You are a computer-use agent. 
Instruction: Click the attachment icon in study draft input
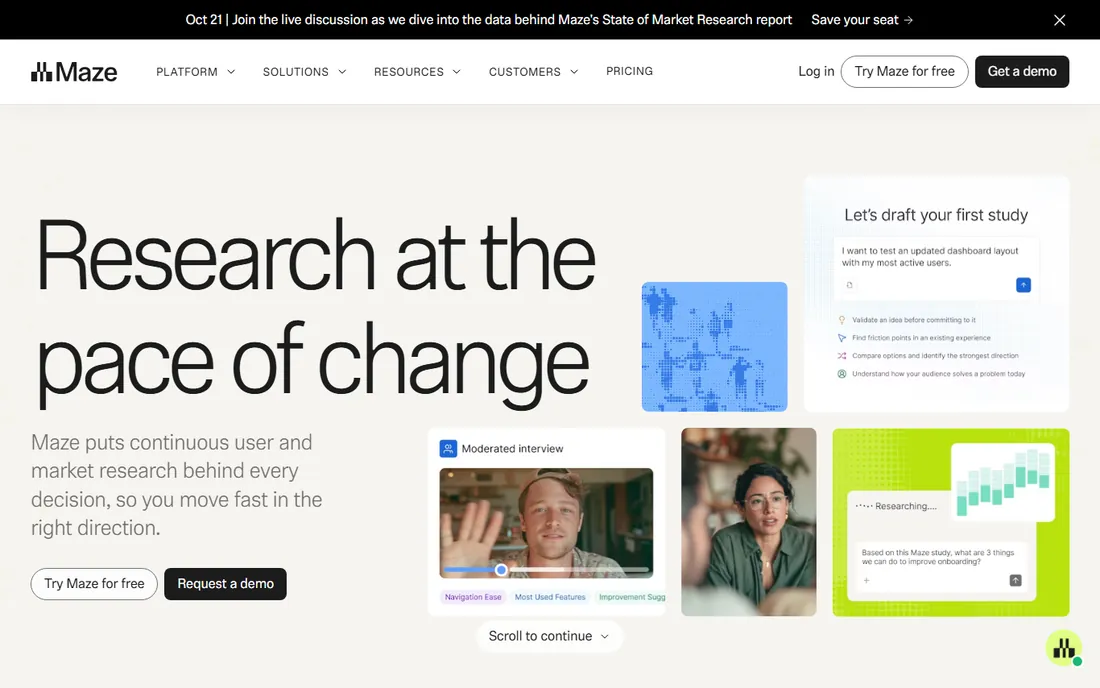(x=850, y=285)
